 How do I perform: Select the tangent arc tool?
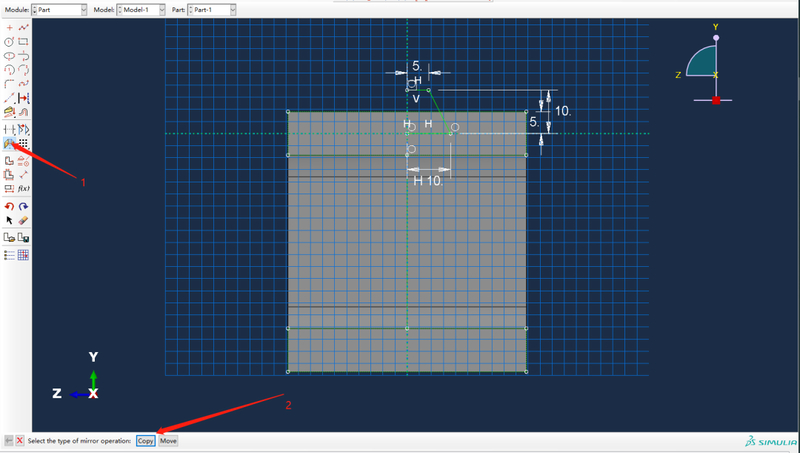click(x=23, y=56)
